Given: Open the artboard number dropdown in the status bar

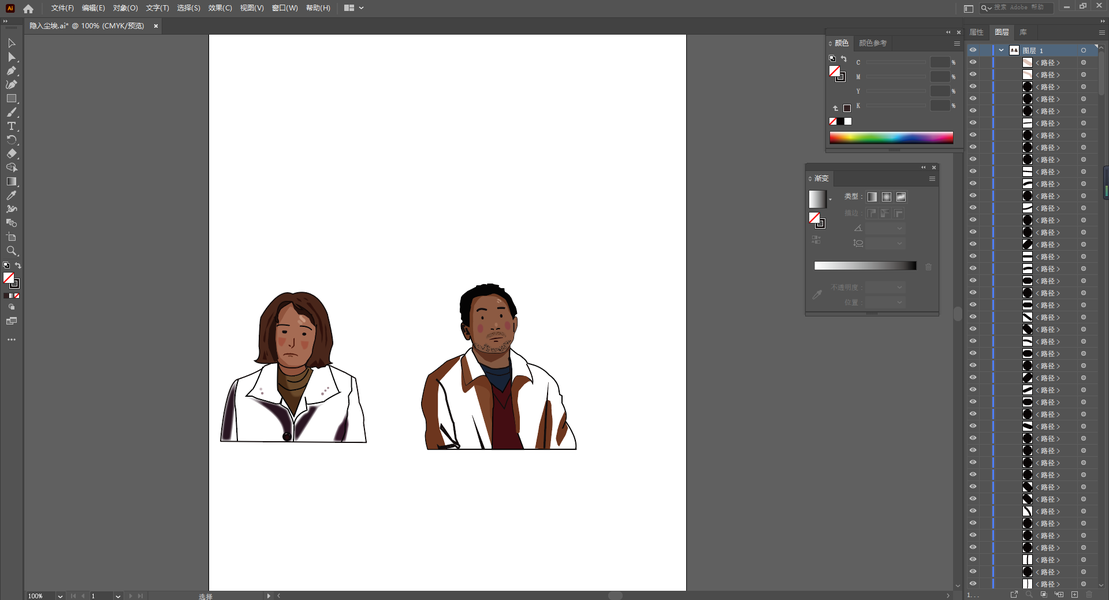Looking at the screenshot, I should pyautogui.click(x=118, y=596).
